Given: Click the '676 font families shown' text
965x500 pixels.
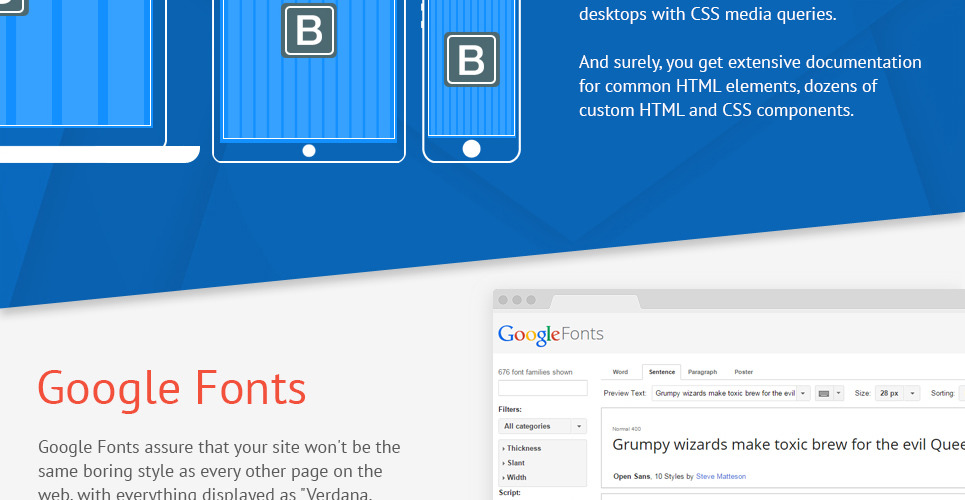Looking at the screenshot, I should (x=535, y=372).
